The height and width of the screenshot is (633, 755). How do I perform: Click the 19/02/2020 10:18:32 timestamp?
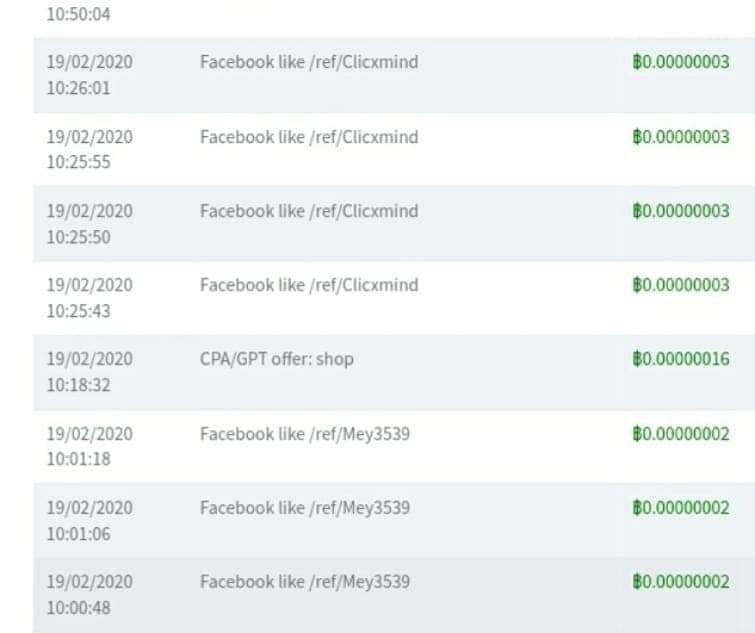[89, 372]
